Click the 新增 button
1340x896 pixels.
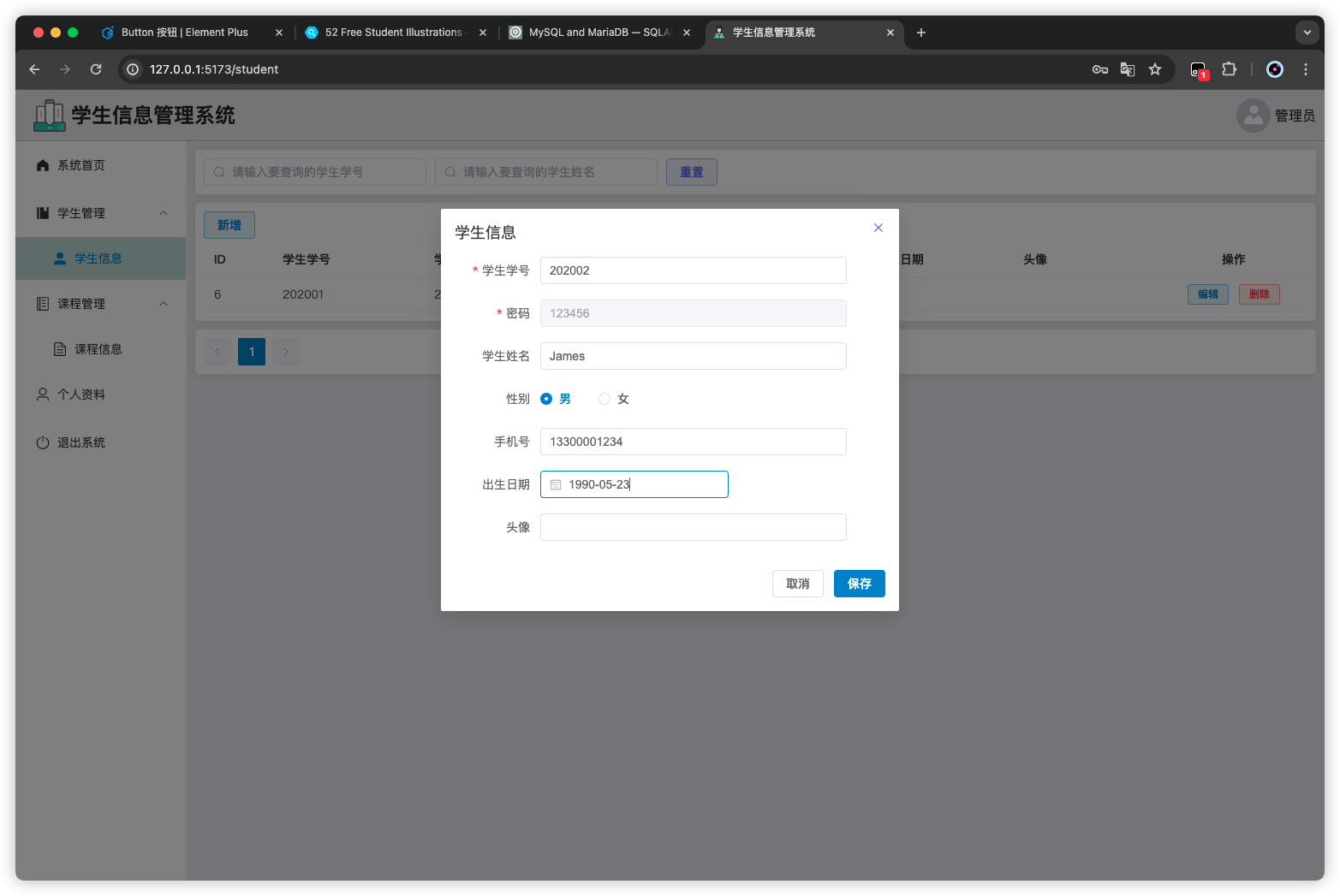pos(229,225)
